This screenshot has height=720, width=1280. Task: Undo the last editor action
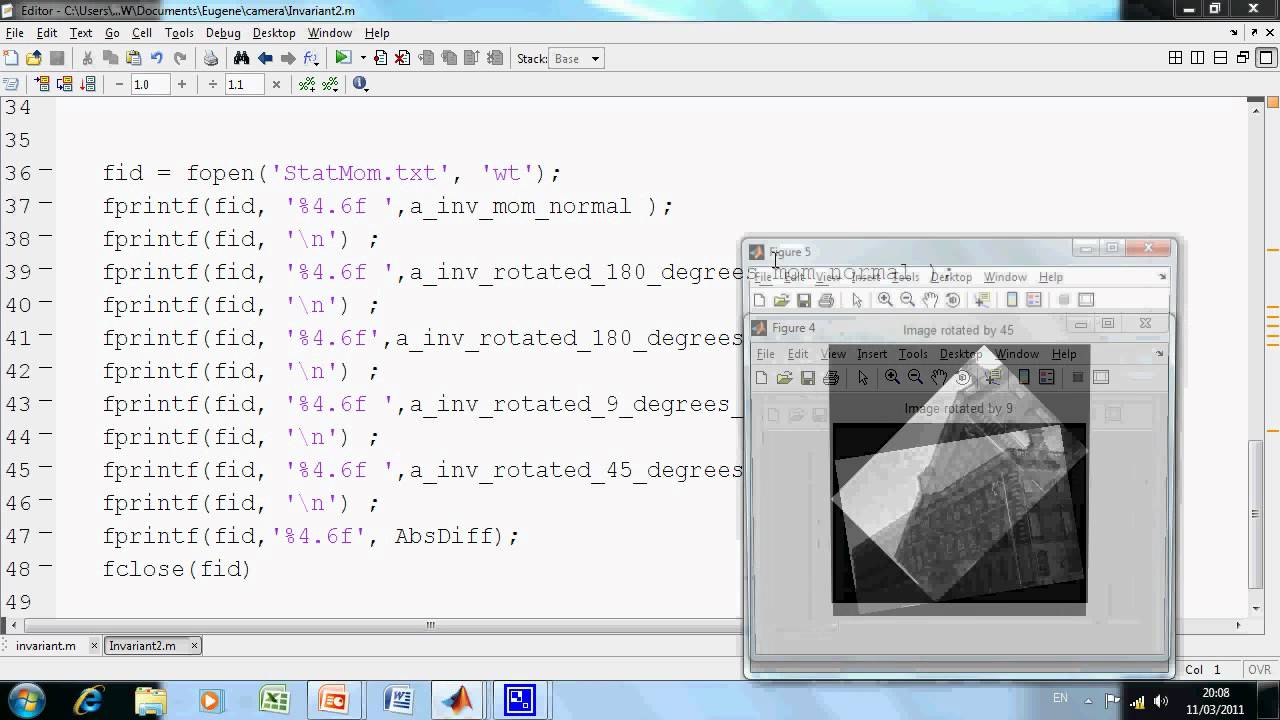[x=157, y=58]
